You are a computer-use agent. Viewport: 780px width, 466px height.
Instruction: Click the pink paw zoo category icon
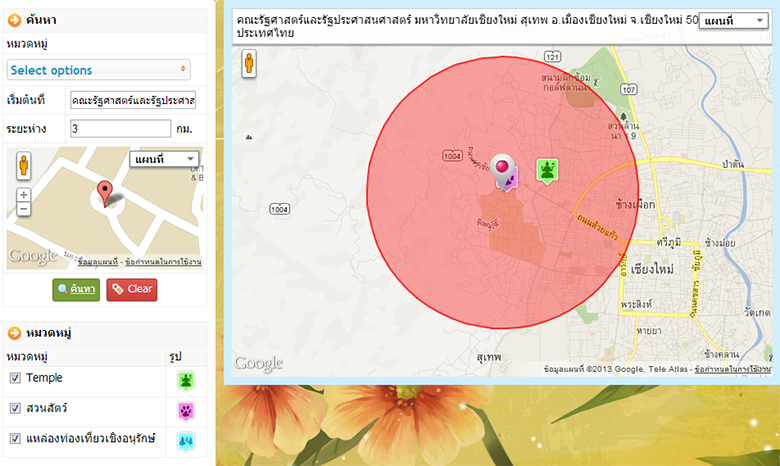pyautogui.click(x=186, y=411)
